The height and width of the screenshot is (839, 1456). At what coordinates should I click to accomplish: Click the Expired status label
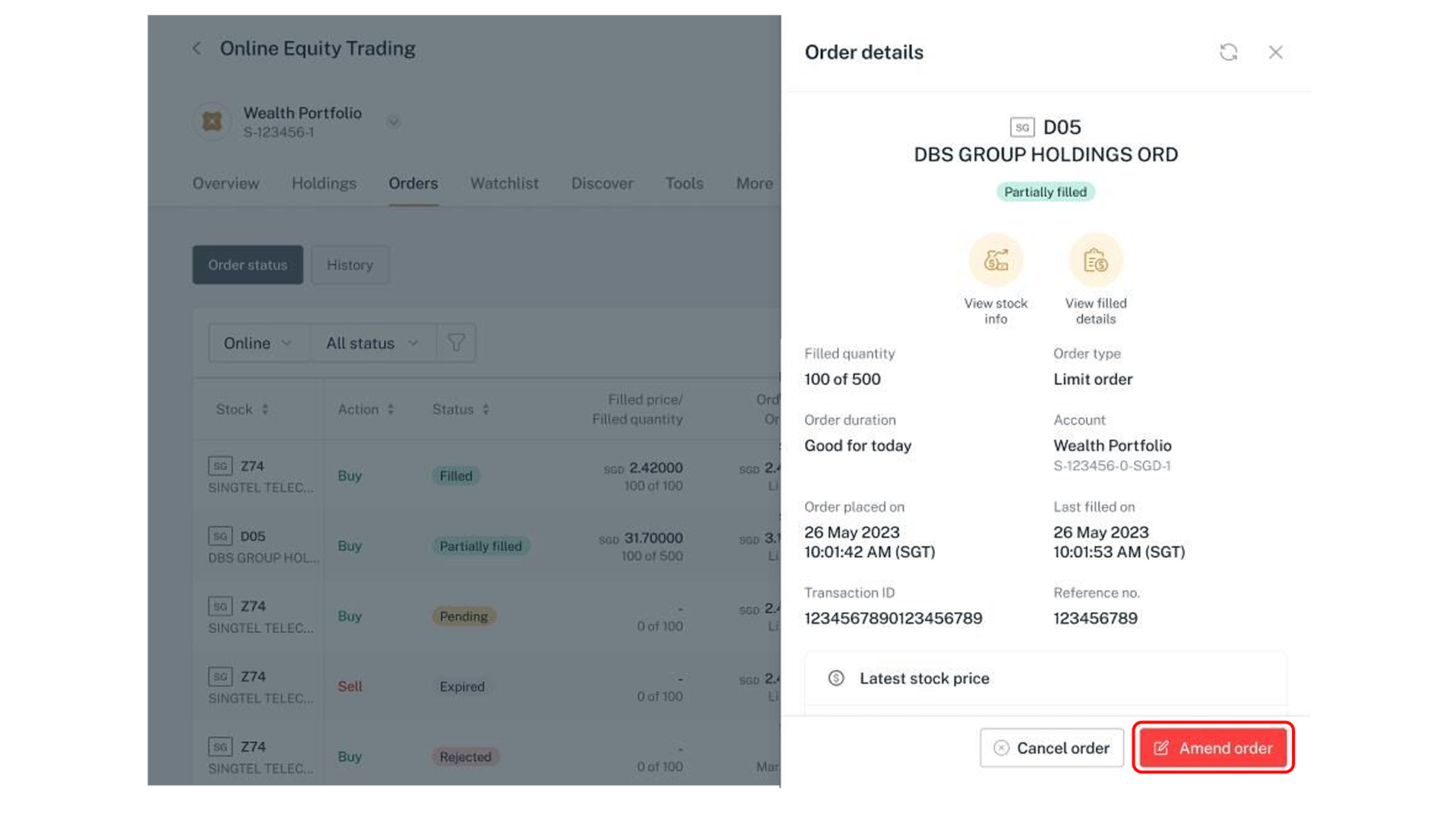point(462,686)
